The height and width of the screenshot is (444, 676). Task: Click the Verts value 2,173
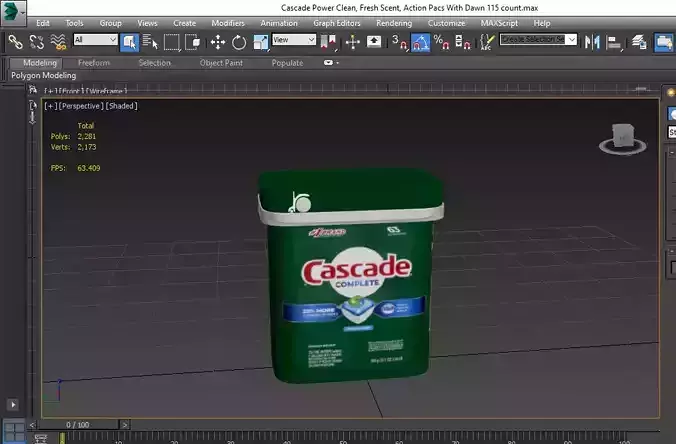(87, 147)
